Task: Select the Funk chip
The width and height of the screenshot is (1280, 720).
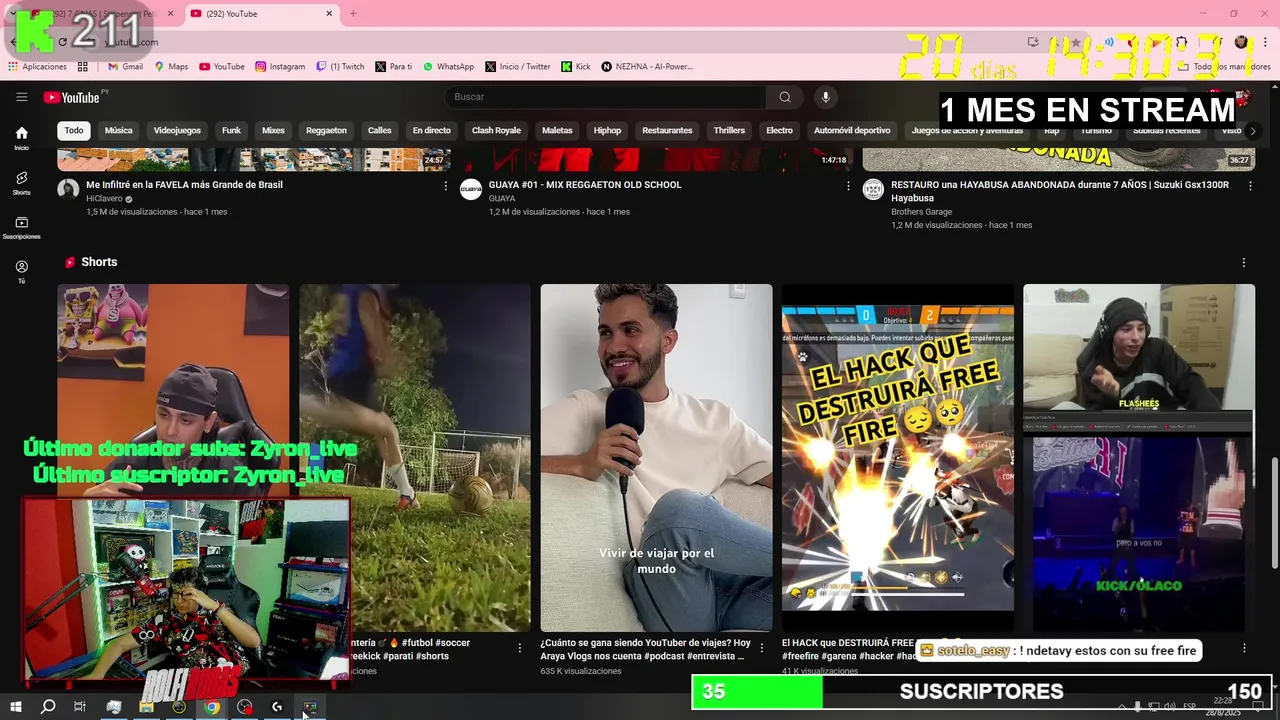Action: 231,130
